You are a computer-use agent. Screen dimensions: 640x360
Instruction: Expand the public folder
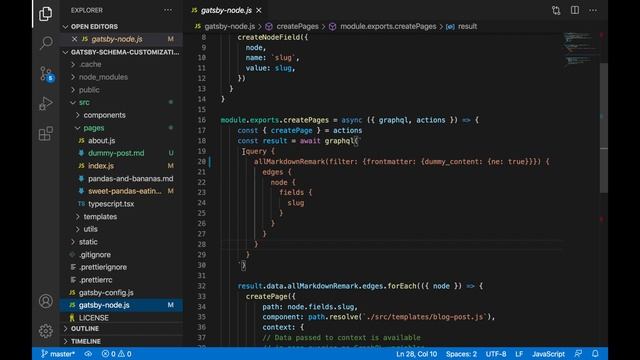click(121, 90)
